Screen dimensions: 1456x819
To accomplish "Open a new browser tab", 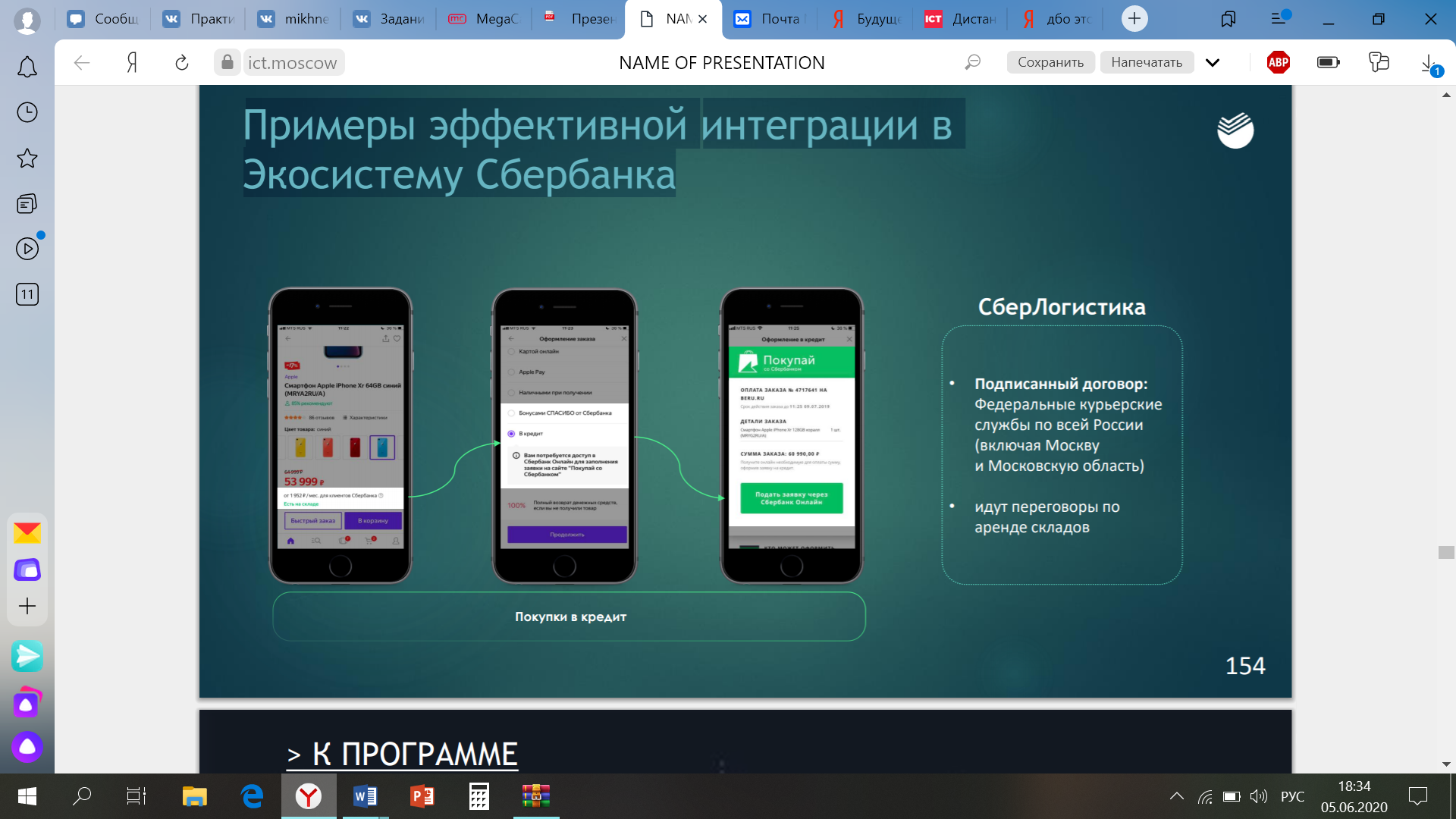I will point(1134,19).
